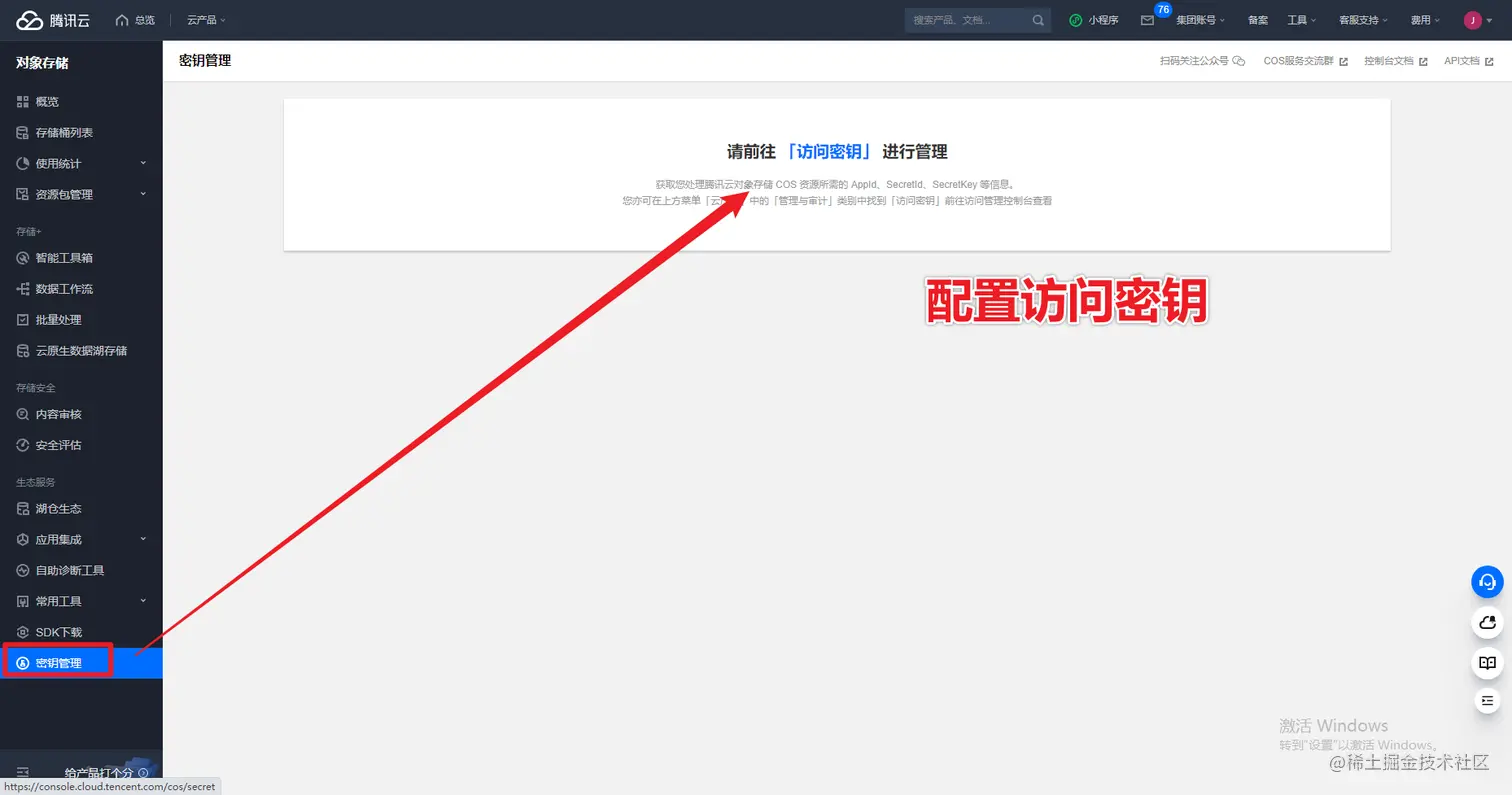Viewport: 1512px width, 795px height.
Task: Select 密钥管理 in the sidebar
Action: point(81,663)
